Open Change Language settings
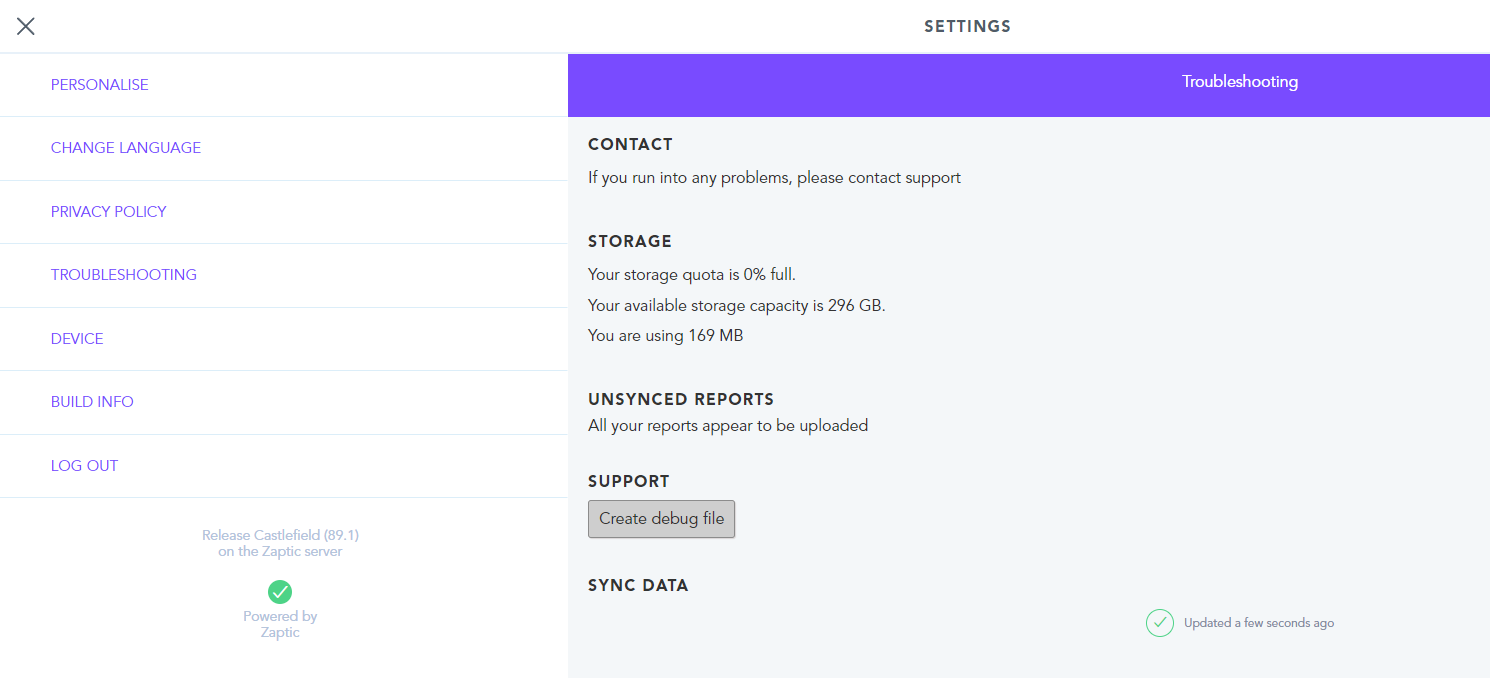The width and height of the screenshot is (1490, 678). (284, 148)
